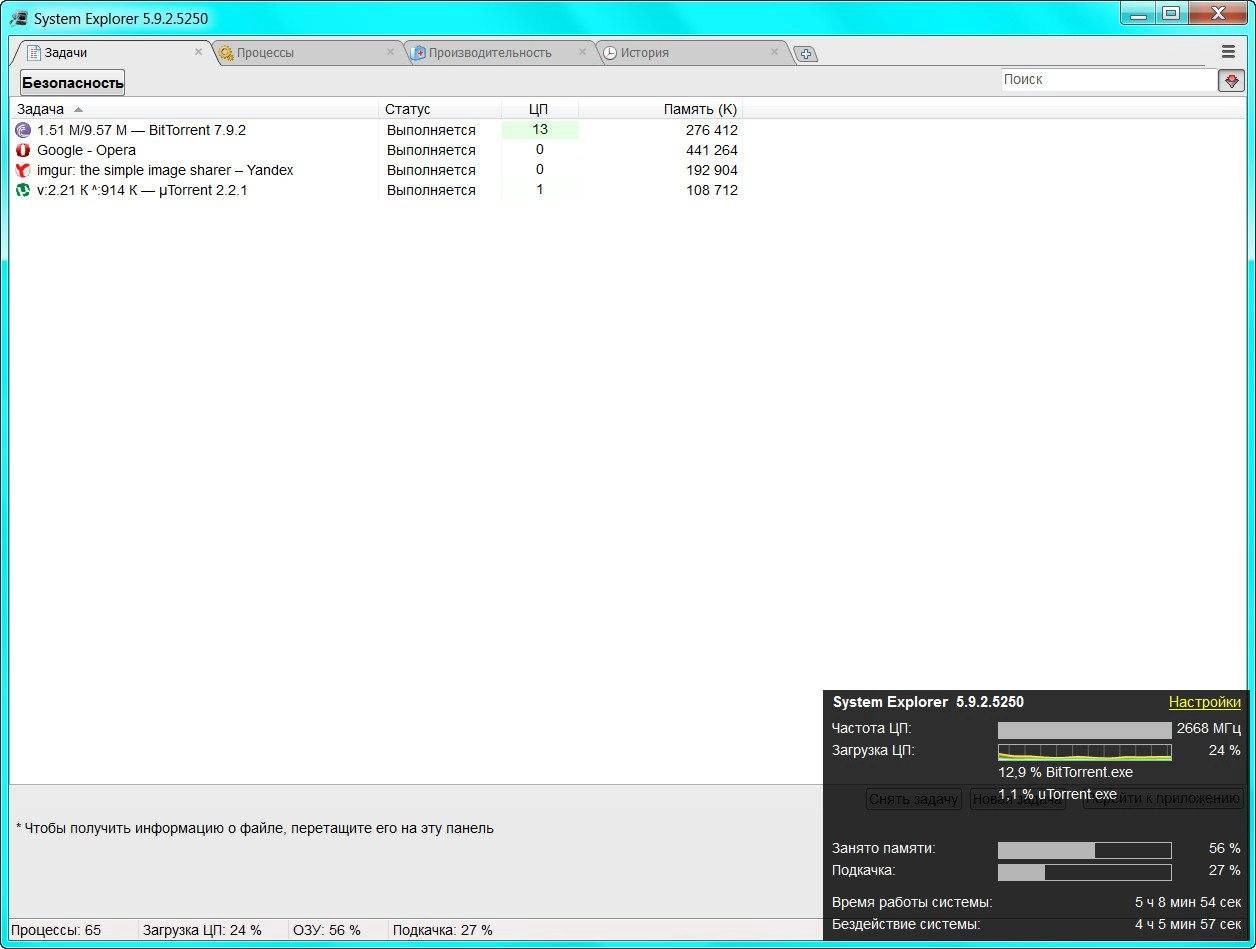
Task: Click the ОЗУ: 56 % status entry
Action: pos(327,930)
